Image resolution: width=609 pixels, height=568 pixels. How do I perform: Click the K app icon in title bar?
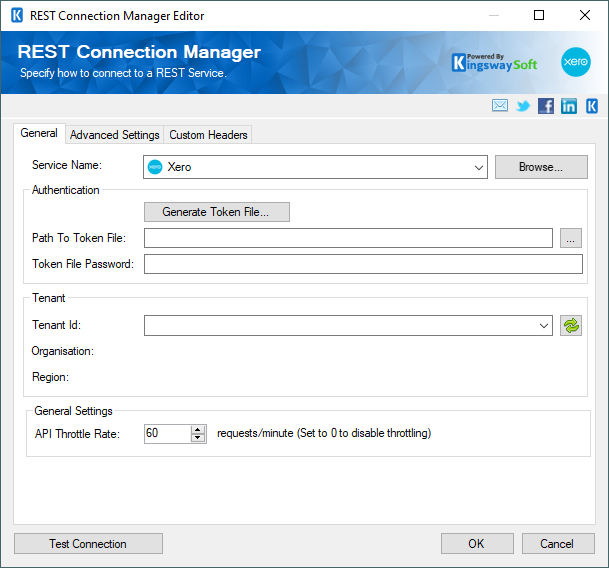[17, 16]
